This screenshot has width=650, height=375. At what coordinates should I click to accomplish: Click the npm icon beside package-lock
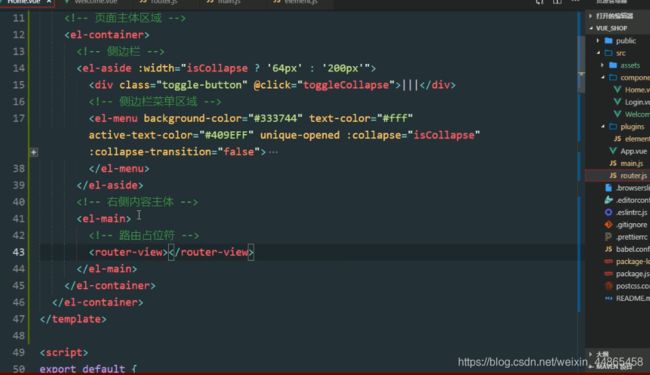(609, 261)
